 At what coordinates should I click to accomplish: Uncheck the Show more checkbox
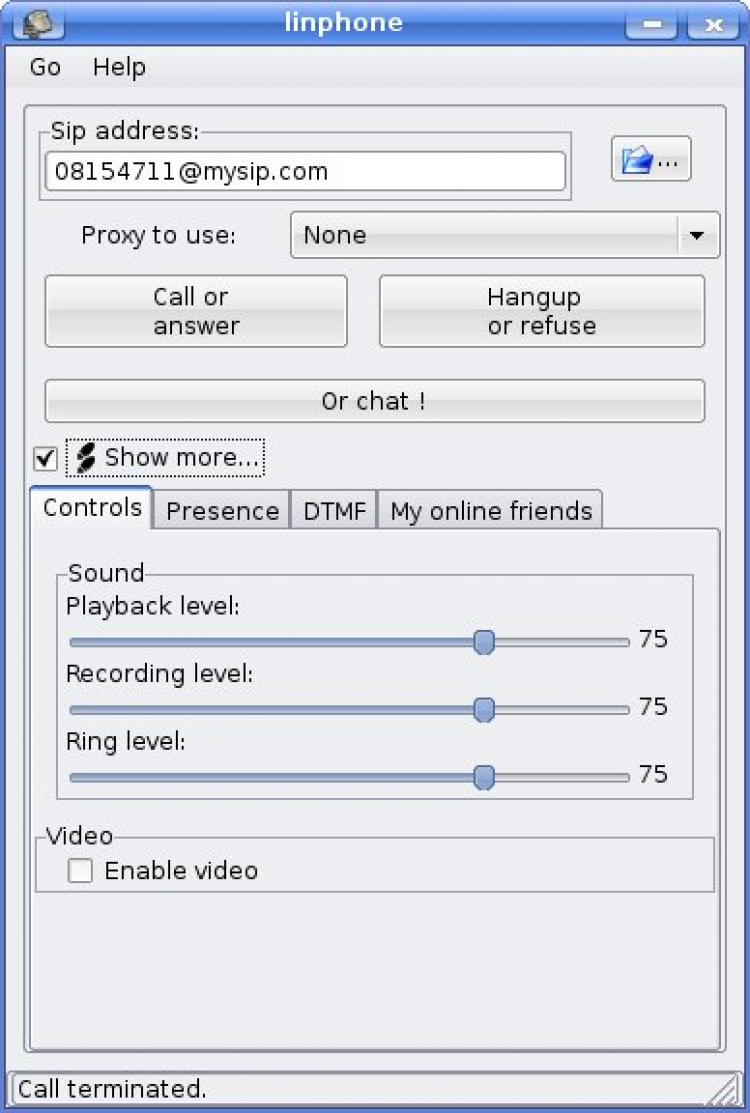[45, 458]
